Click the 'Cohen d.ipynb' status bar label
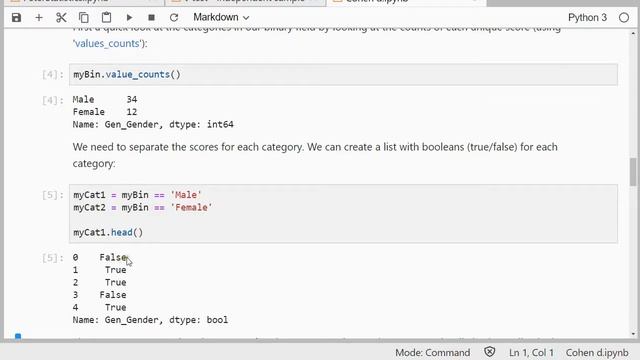This screenshot has height=360, width=640. point(597,353)
